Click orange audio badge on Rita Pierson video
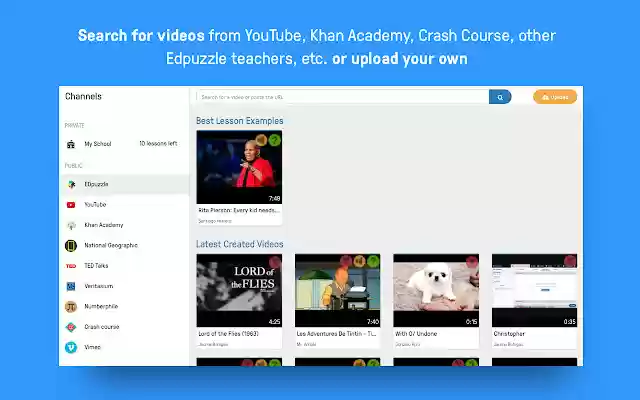640x400 pixels. tap(261, 140)
